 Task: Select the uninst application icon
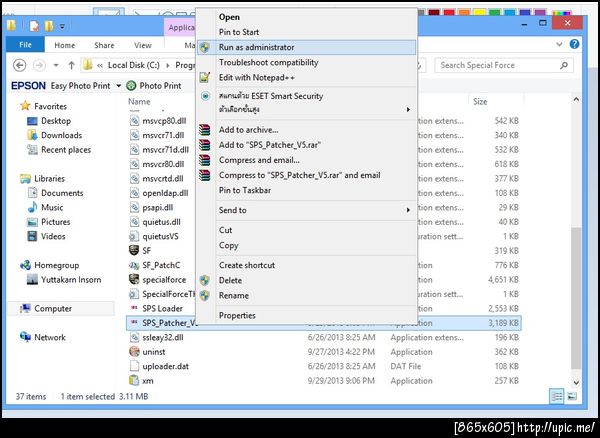(x=134, y=352)
